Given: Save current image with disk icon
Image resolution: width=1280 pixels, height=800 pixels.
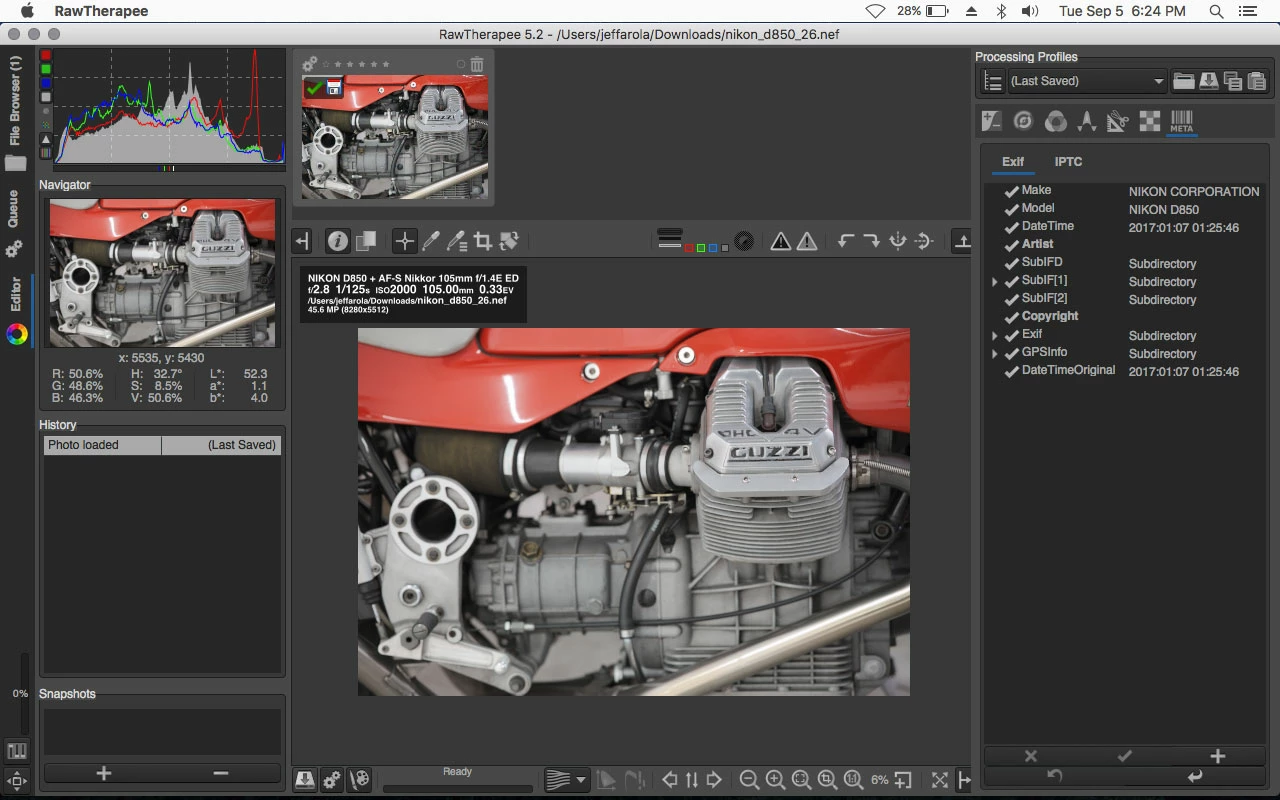Looking at the screenshot, I should click(x=304, y=780).
